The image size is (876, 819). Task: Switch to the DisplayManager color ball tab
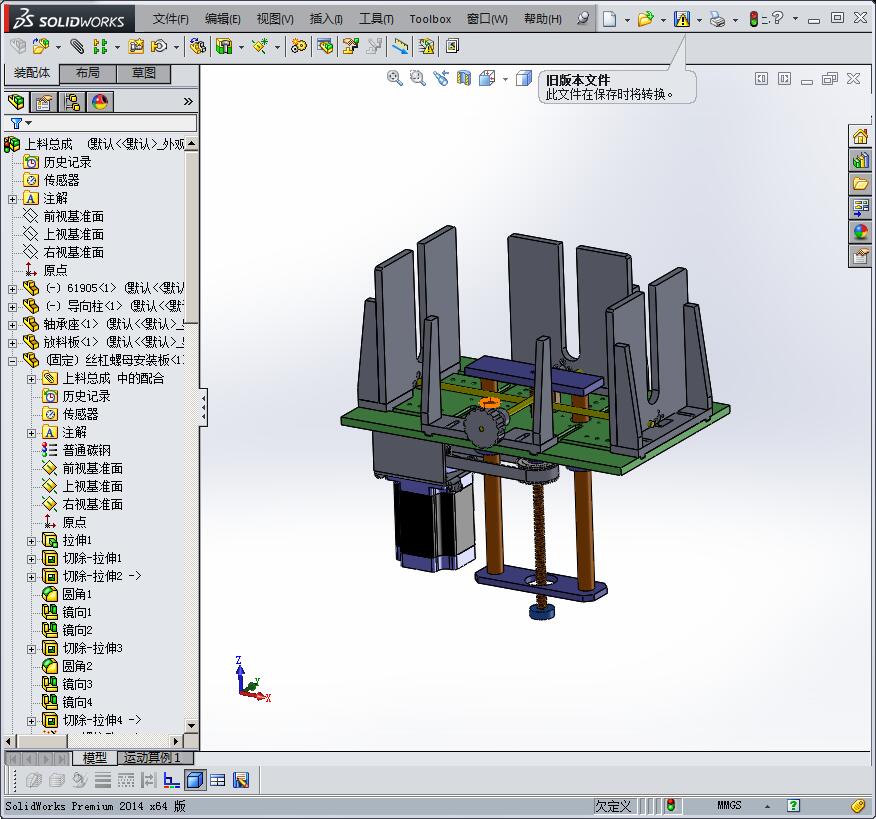100,102
